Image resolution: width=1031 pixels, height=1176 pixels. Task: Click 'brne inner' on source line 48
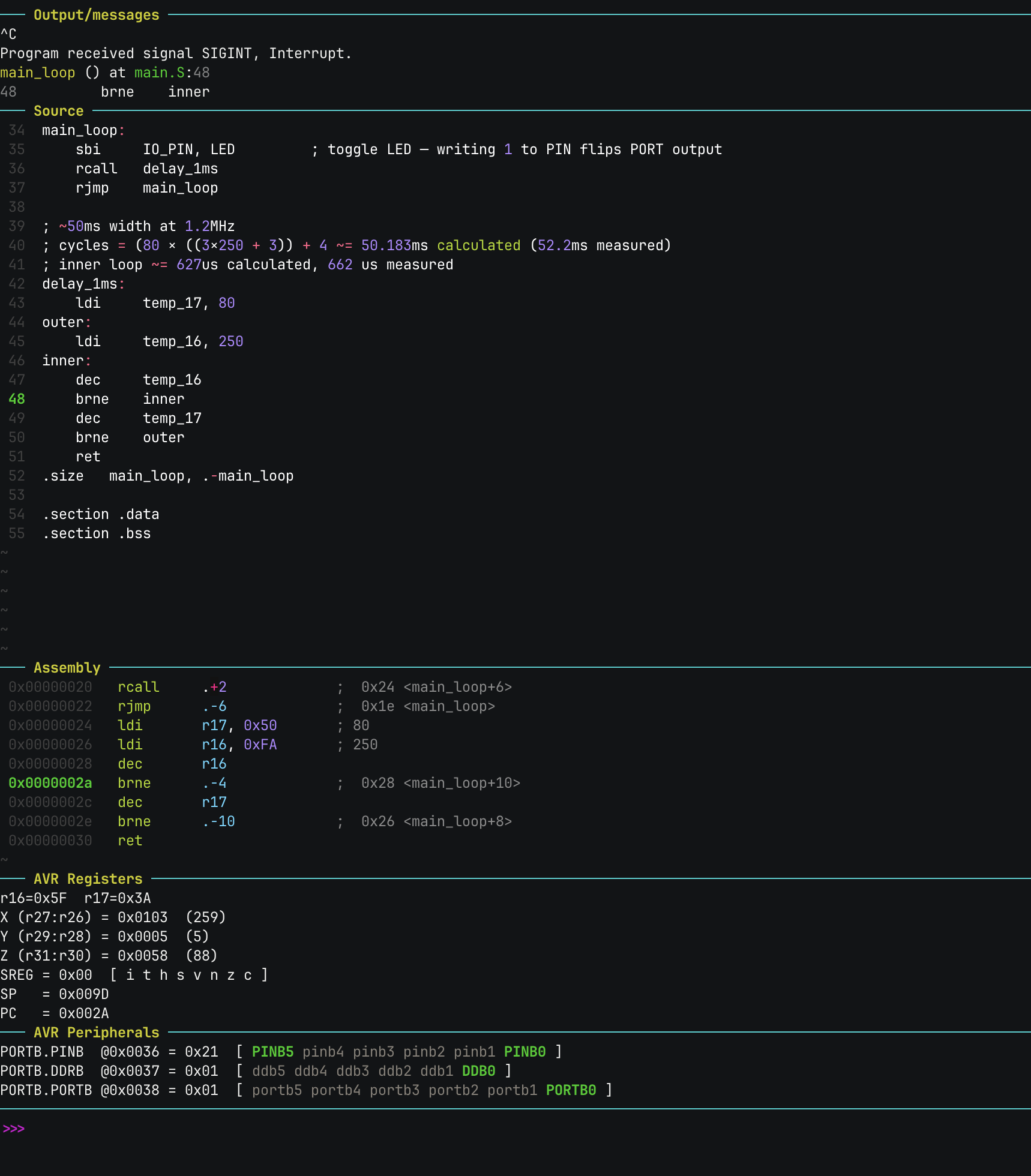point(130,399)
